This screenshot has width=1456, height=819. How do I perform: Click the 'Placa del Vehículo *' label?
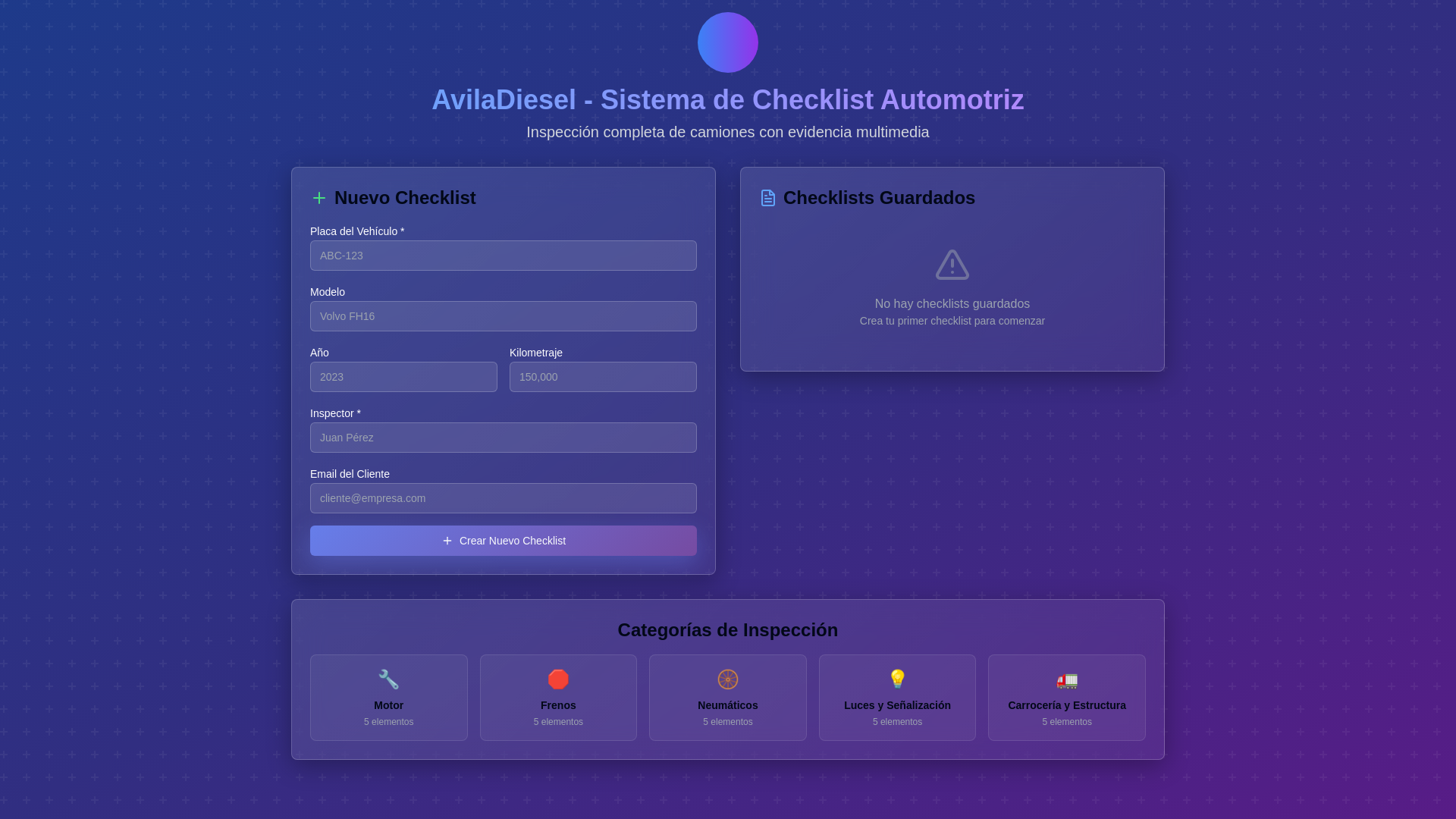coord(357,231)
